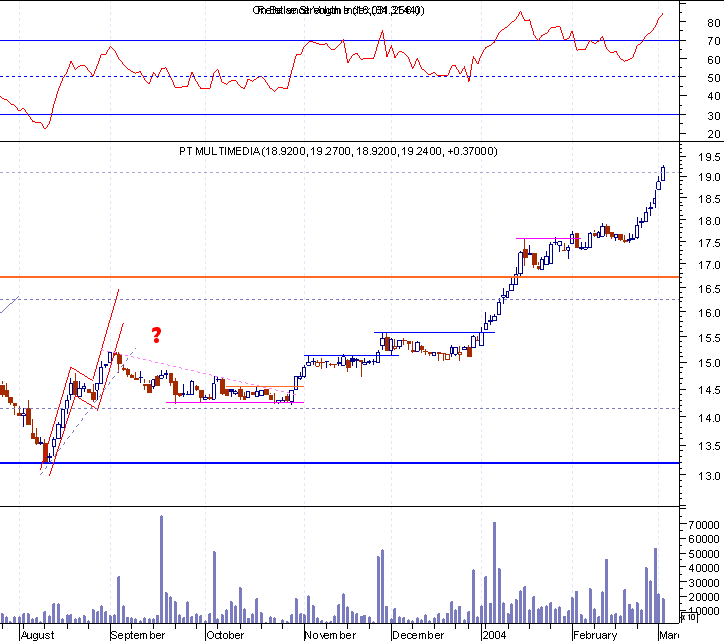Viewport: 724px width, 641px height.
Task: Click the December label on the date axis
Action: tap(418, 635)
